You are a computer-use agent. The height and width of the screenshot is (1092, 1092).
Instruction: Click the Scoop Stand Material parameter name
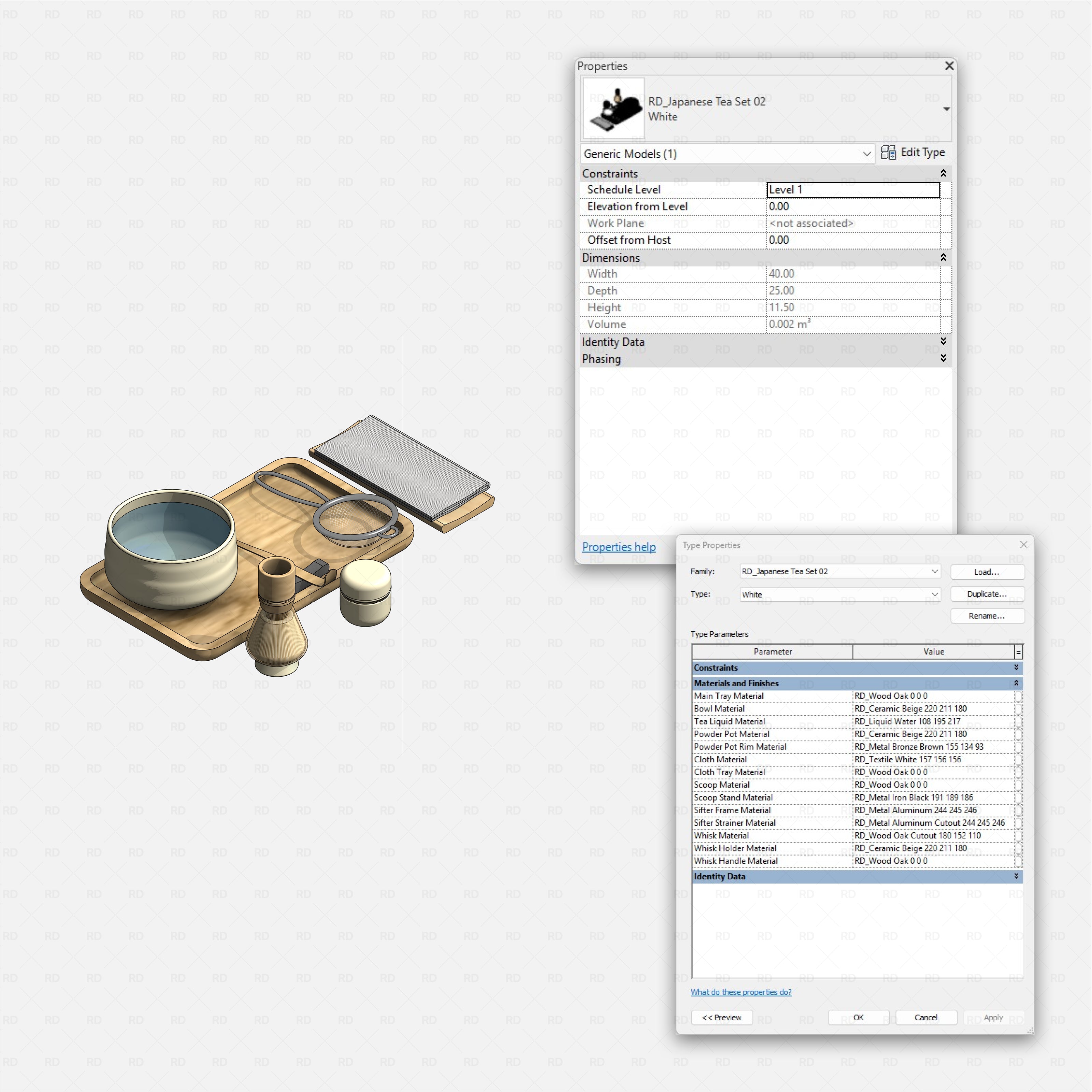pyautogui.click(x=733, y=798)
